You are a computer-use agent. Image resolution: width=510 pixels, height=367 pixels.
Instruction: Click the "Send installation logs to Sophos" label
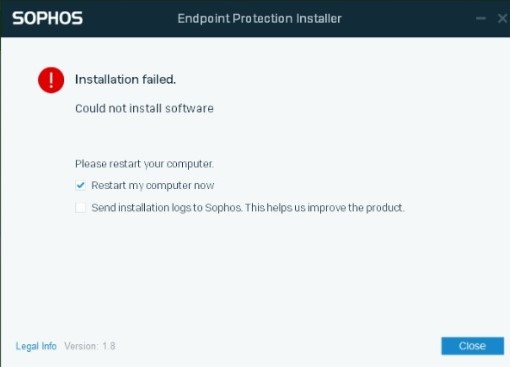click(x=166, y=208)
